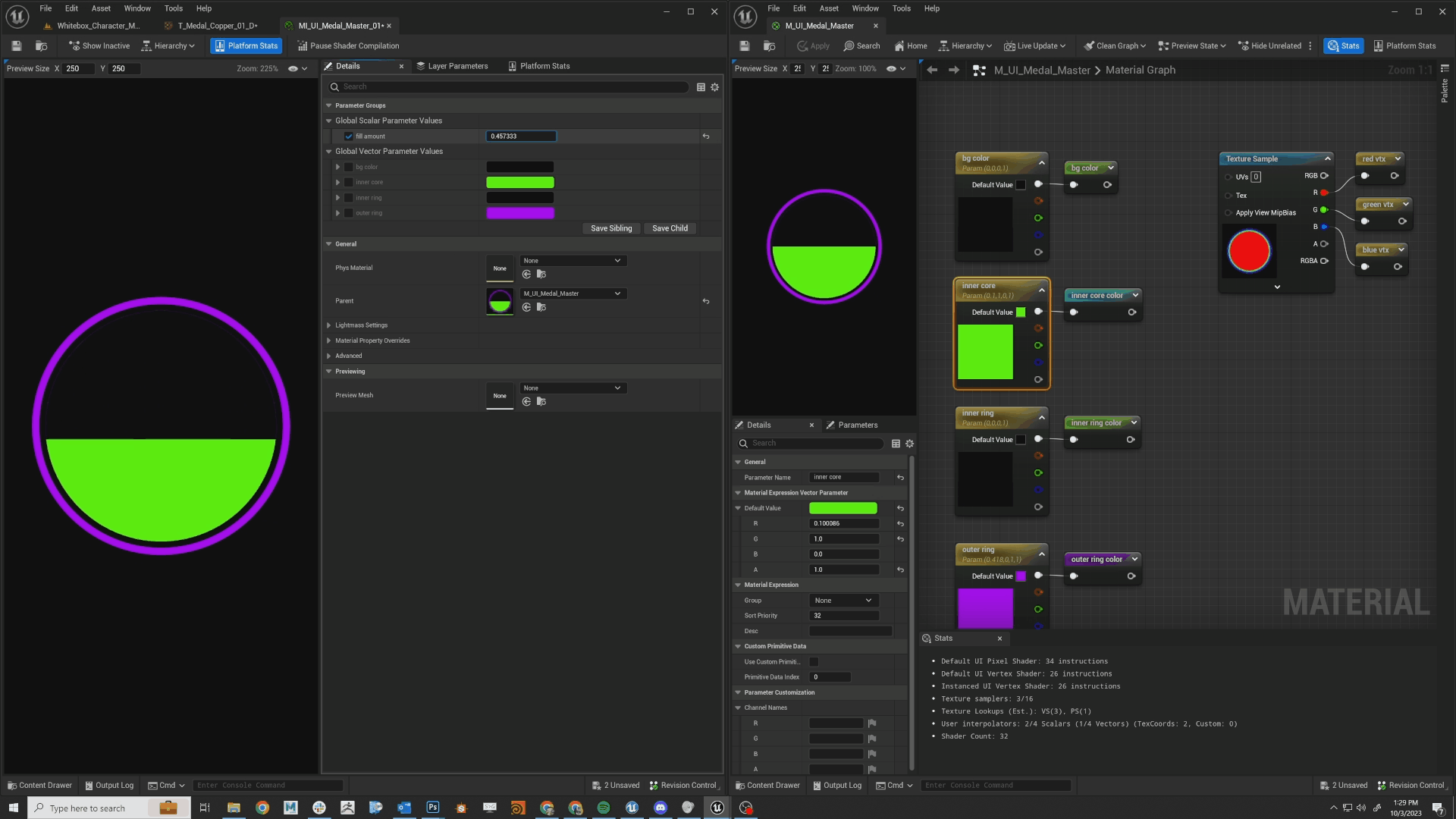Open settings gear in node Details search
1456x819 pixels.
(909, 444)
